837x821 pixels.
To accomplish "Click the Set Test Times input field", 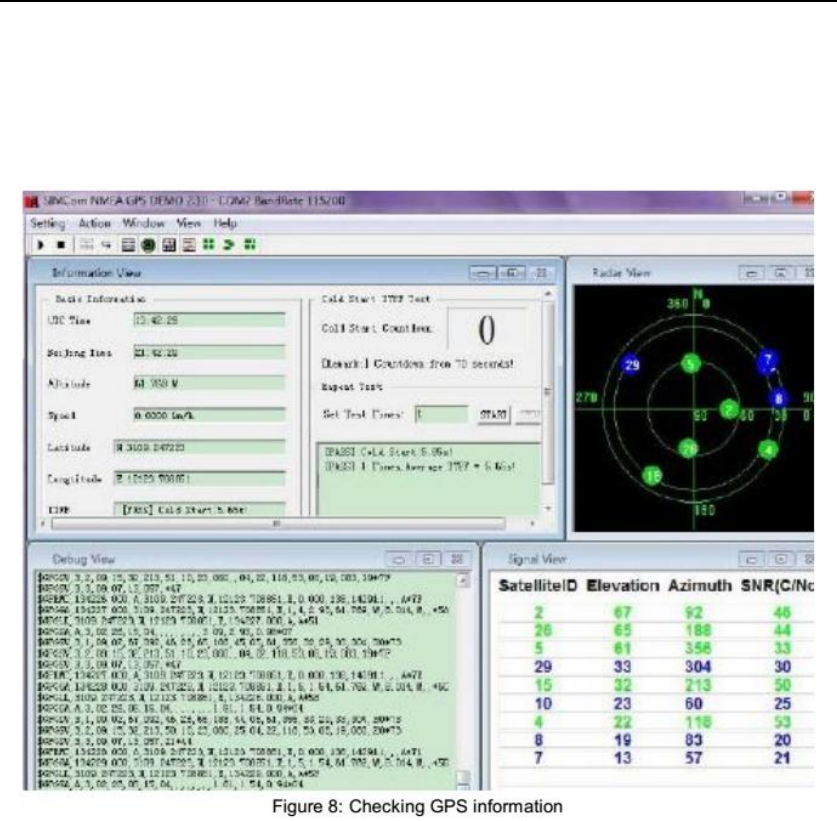I will coord(441,414).
